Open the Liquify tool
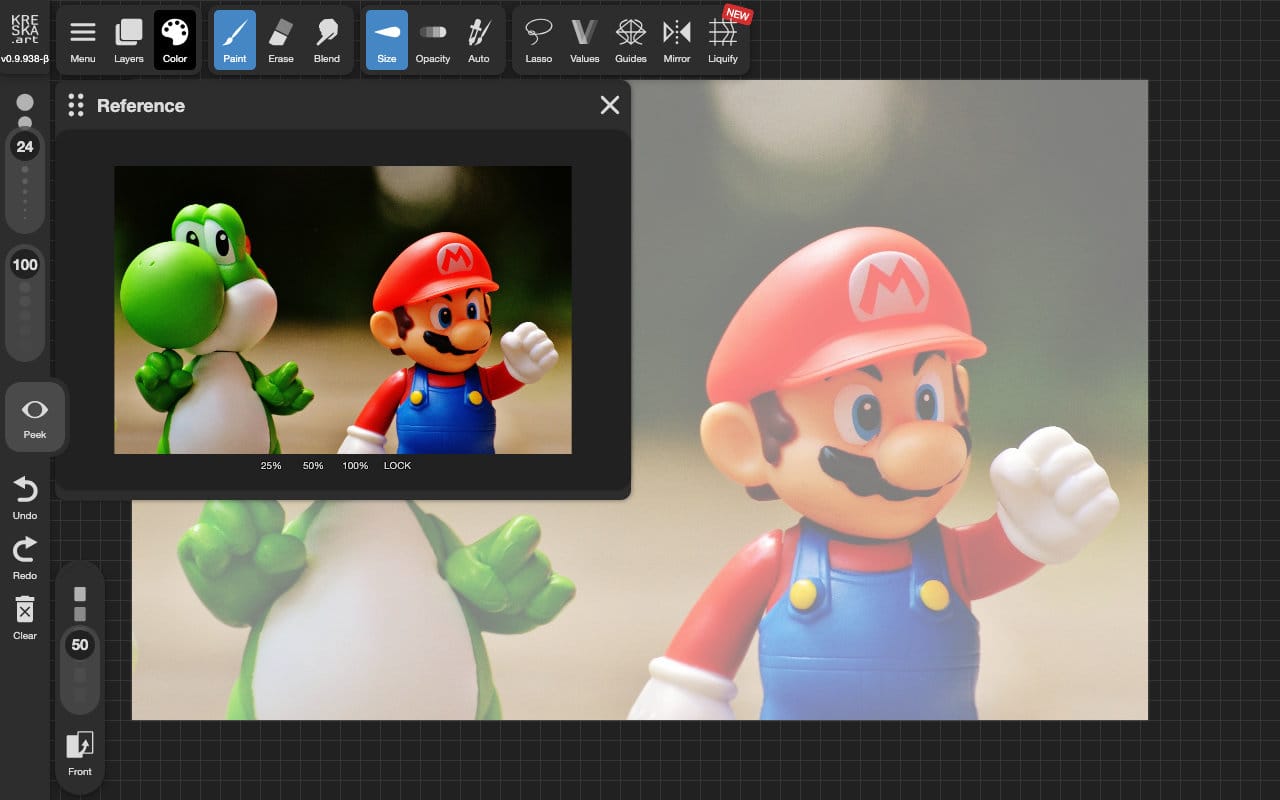 point(723,40)
